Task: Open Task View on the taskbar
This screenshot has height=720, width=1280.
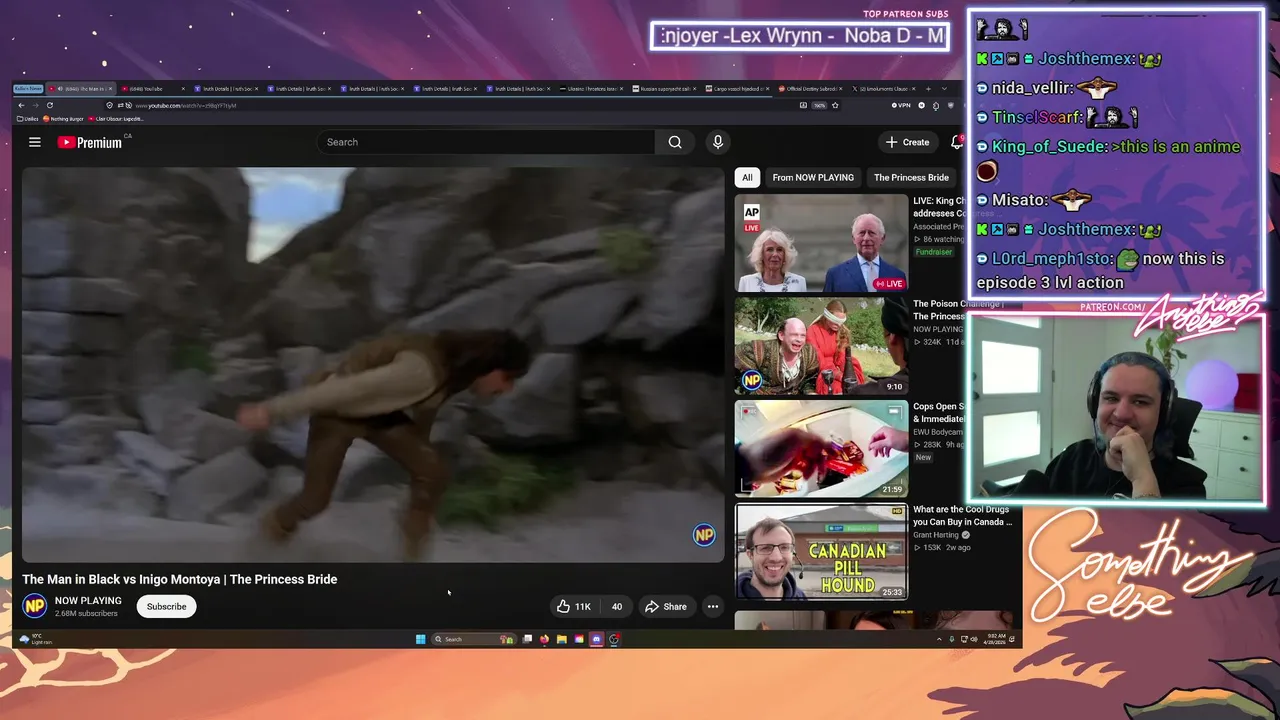Action: pos(527,639)
